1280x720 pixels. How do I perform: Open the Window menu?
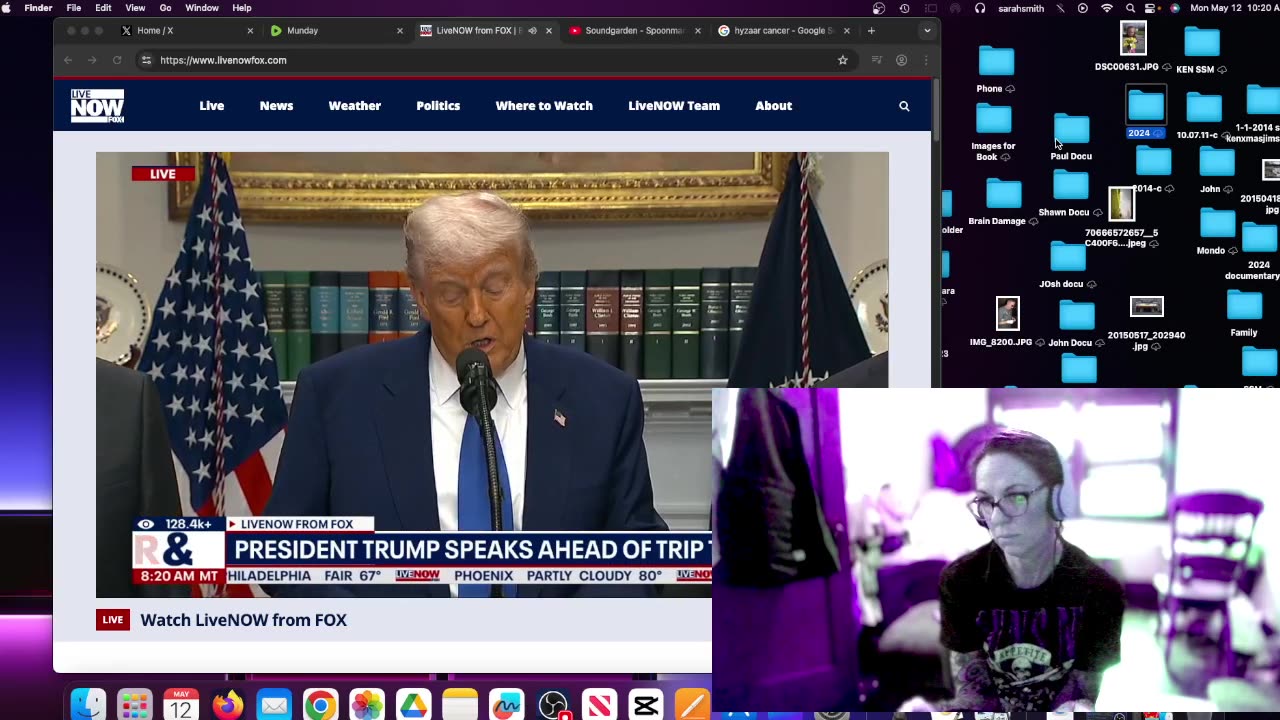click(202, 8)
